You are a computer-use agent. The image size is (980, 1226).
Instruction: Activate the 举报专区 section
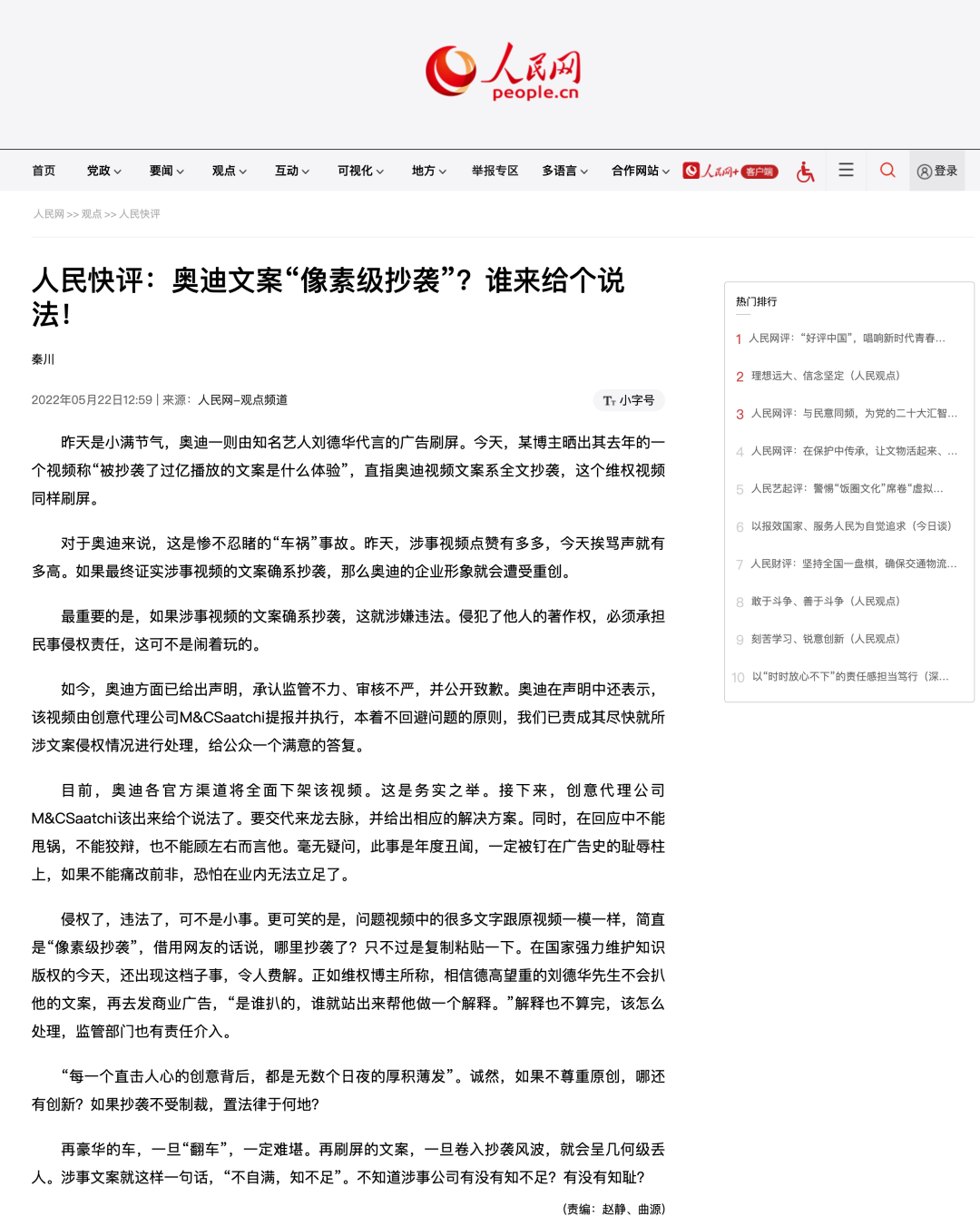[495, 170]
